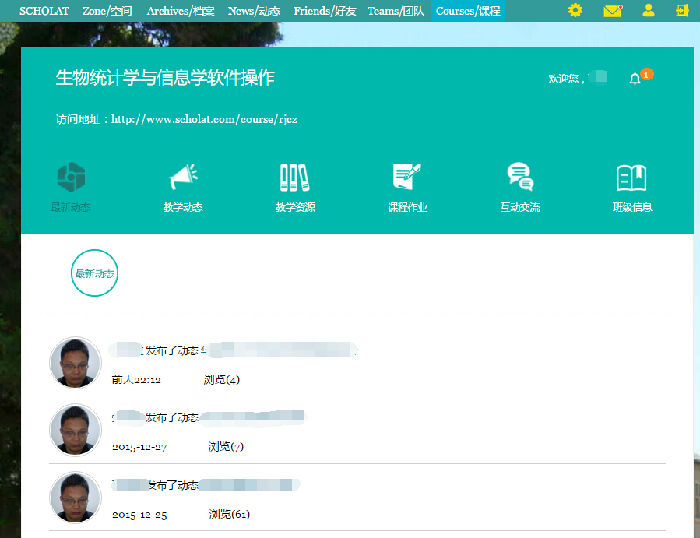Navigate to Teams/团队 menu

click(x=397, y=11)
